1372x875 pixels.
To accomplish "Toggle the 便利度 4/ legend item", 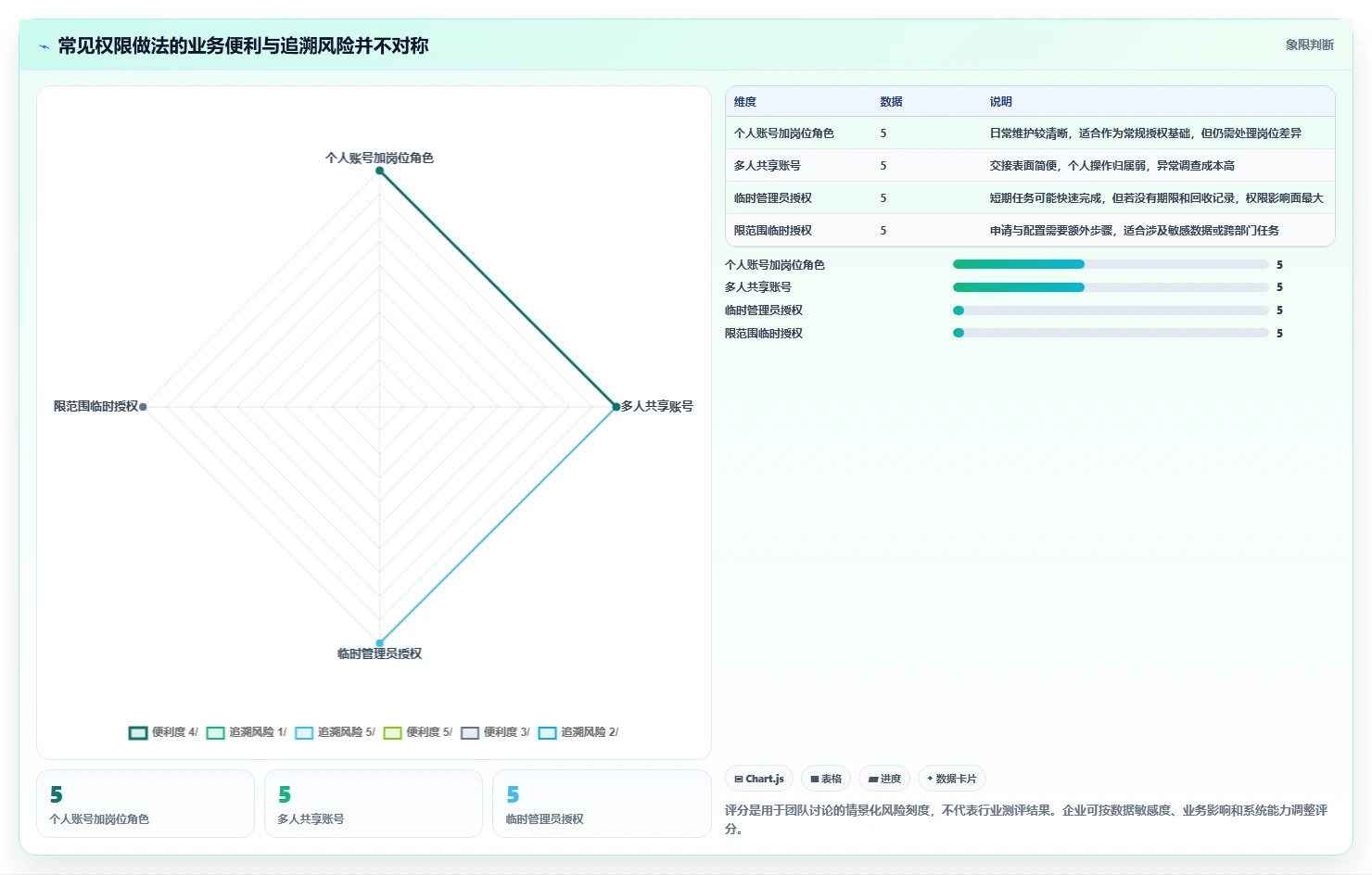I will [163, 732].
